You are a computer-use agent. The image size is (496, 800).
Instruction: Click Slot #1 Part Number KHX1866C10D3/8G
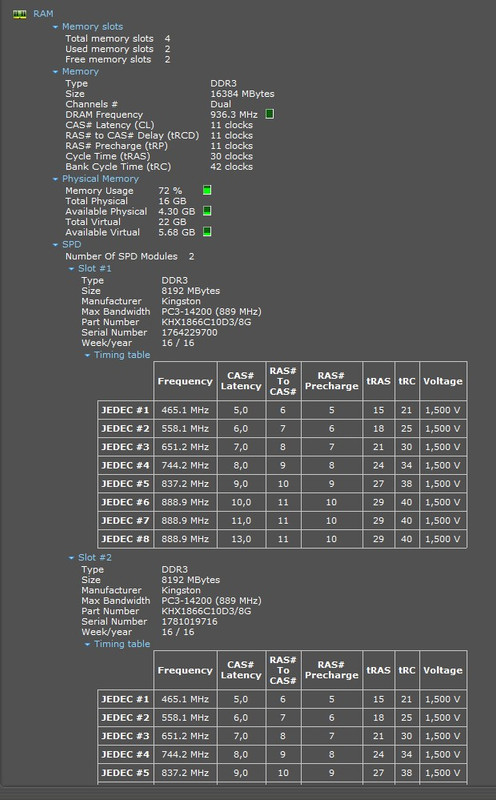pos(206,322)
